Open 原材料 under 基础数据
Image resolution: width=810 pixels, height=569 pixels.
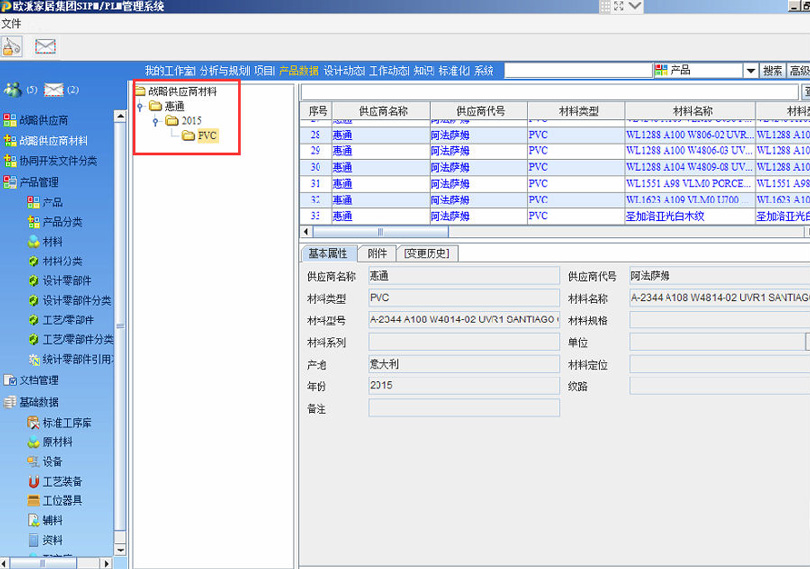click(x=56, y=442)
